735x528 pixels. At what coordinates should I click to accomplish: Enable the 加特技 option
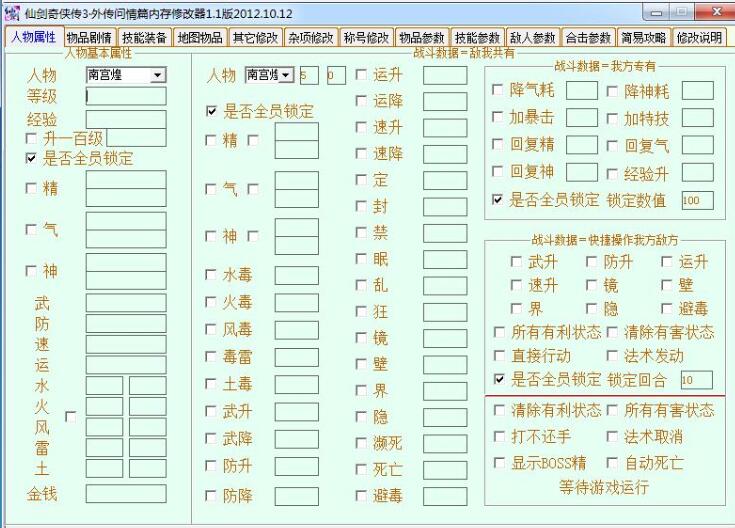tap(612, 119)
